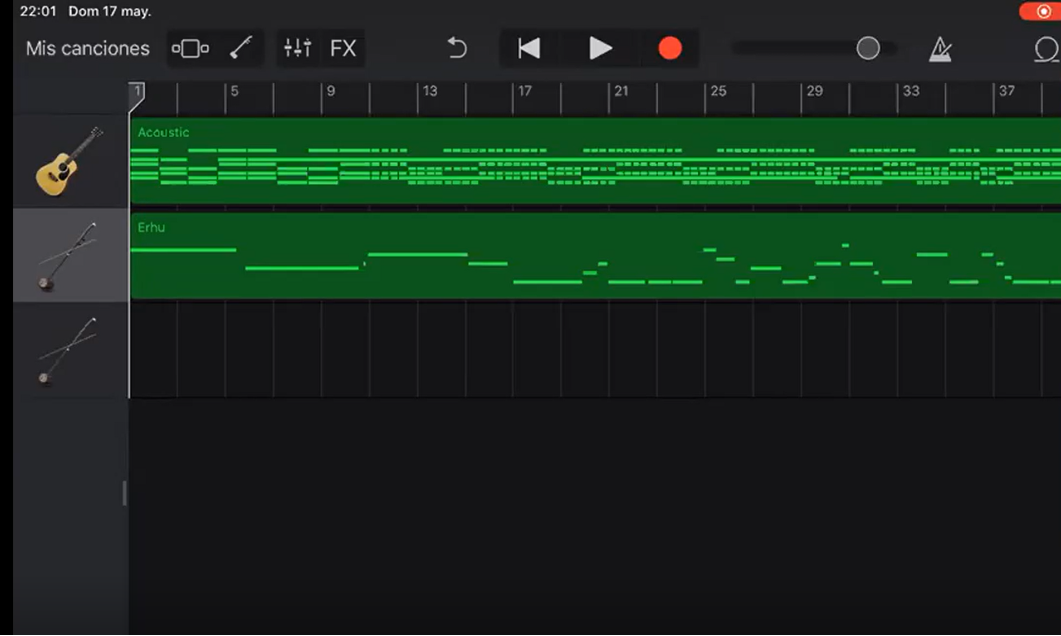Tap the Acoustic region label

coord(163,133)
